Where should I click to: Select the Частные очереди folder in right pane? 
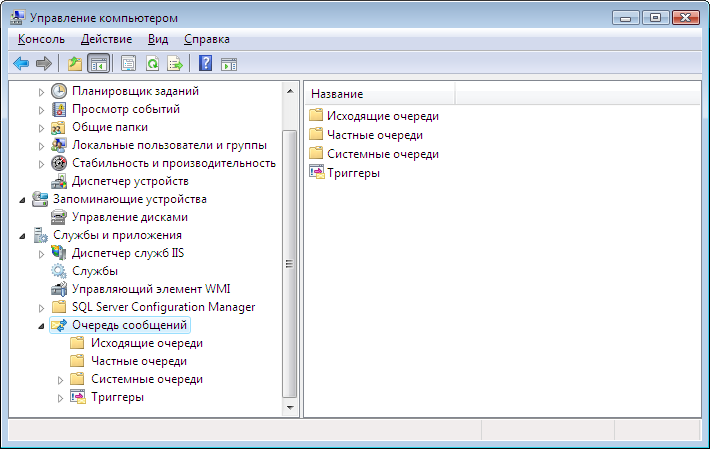point(375,135)
